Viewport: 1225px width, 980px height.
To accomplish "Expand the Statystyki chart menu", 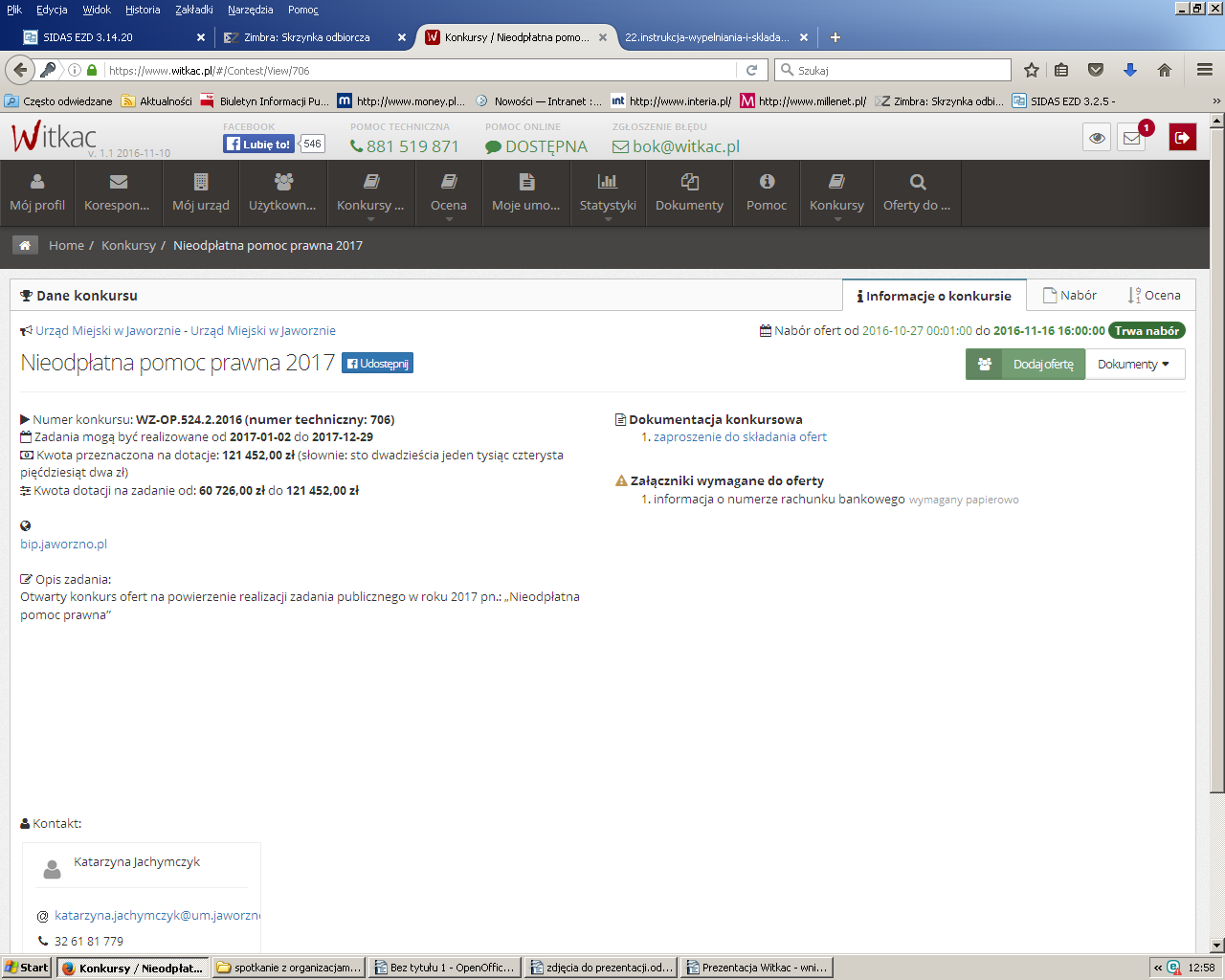I will tap(608, 192).
